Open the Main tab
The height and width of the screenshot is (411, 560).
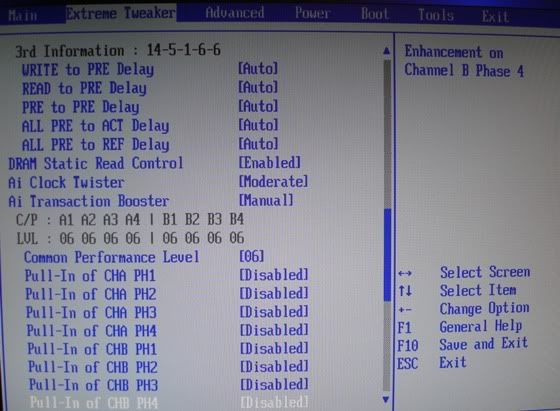pos(22,15)
